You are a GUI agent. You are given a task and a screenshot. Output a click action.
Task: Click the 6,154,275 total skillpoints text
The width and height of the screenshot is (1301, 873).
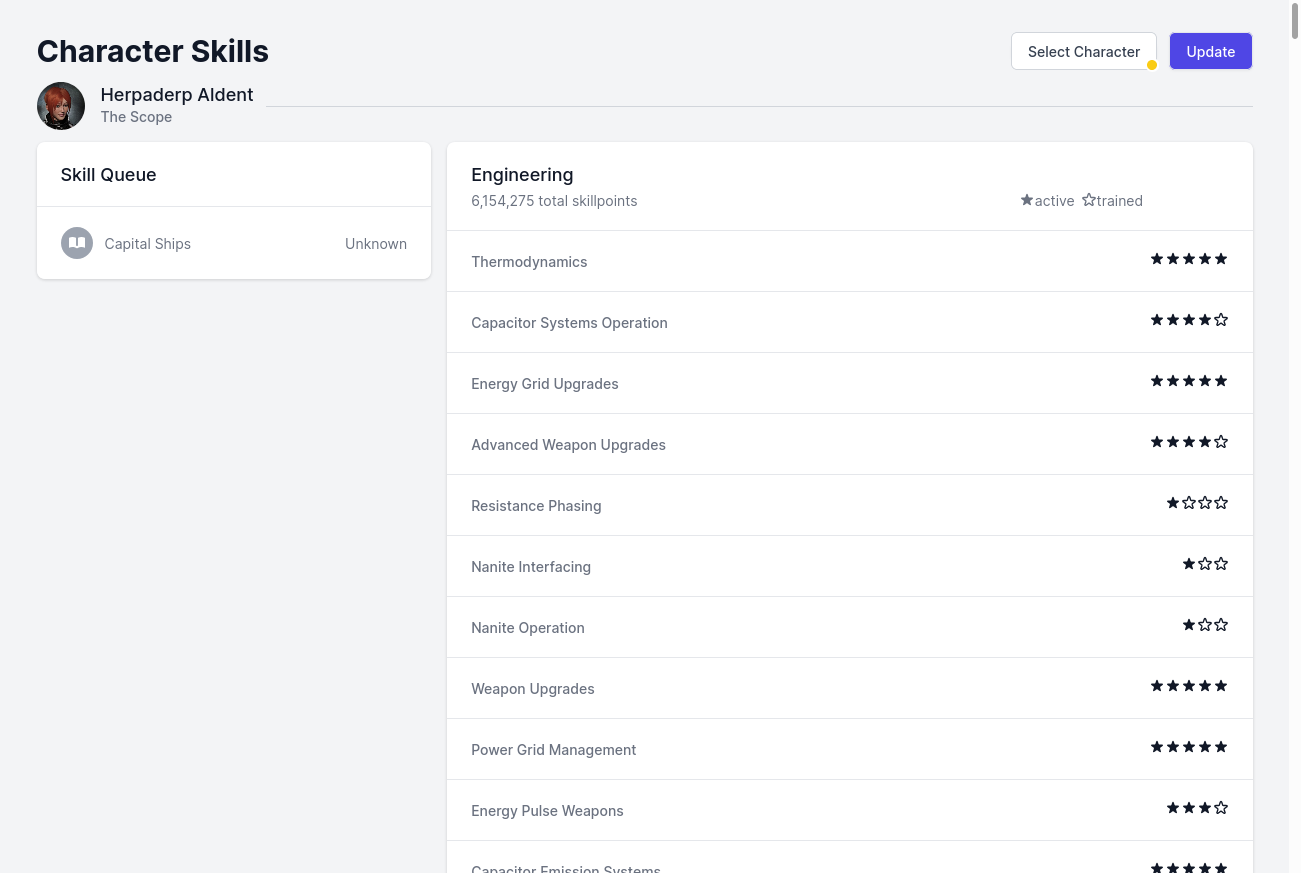[x=554, y=201]
